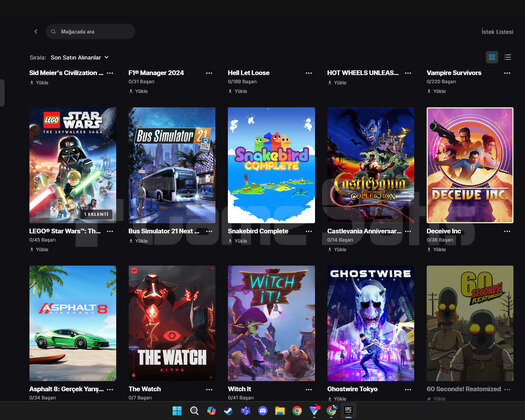
Task: Switch library to list view
Action: (x=508, y=57)
